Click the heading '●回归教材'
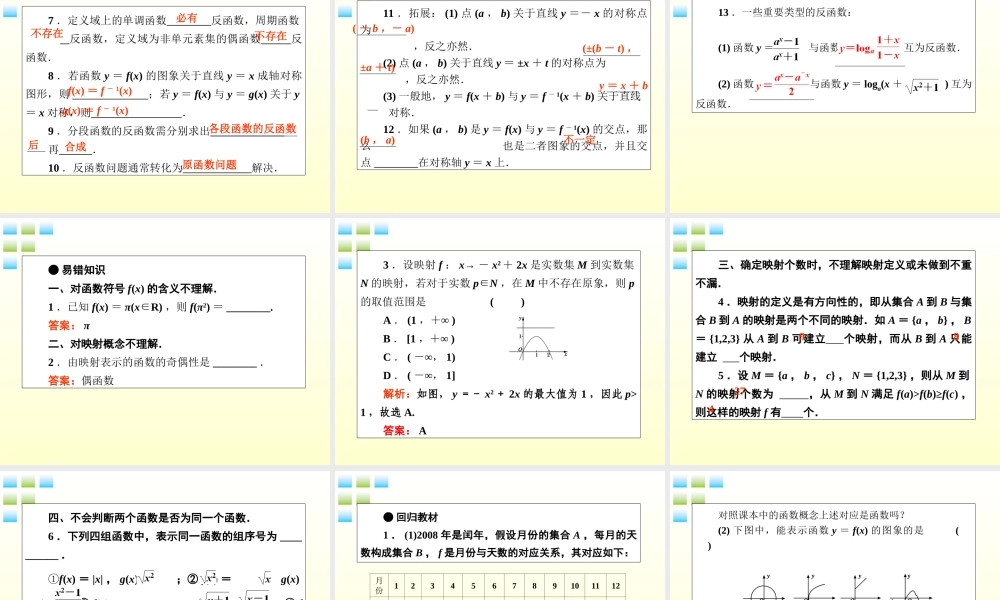Image resolution: width=1000 pixels, height=600 pixels. 411,517
